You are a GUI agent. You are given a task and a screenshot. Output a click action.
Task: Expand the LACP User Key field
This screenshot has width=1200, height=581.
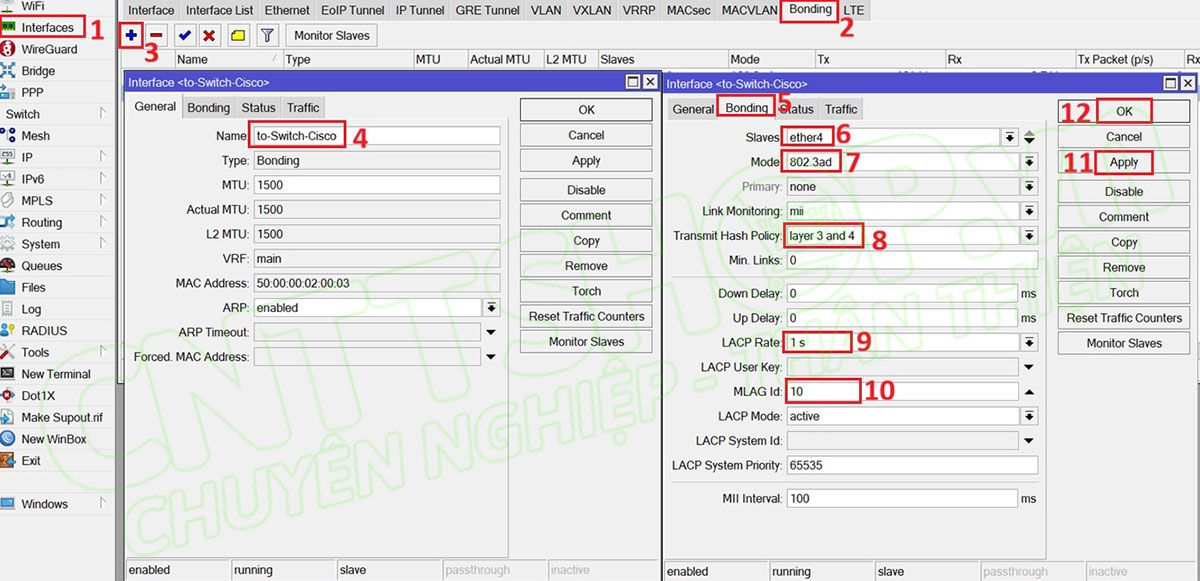pos(1029,367)
